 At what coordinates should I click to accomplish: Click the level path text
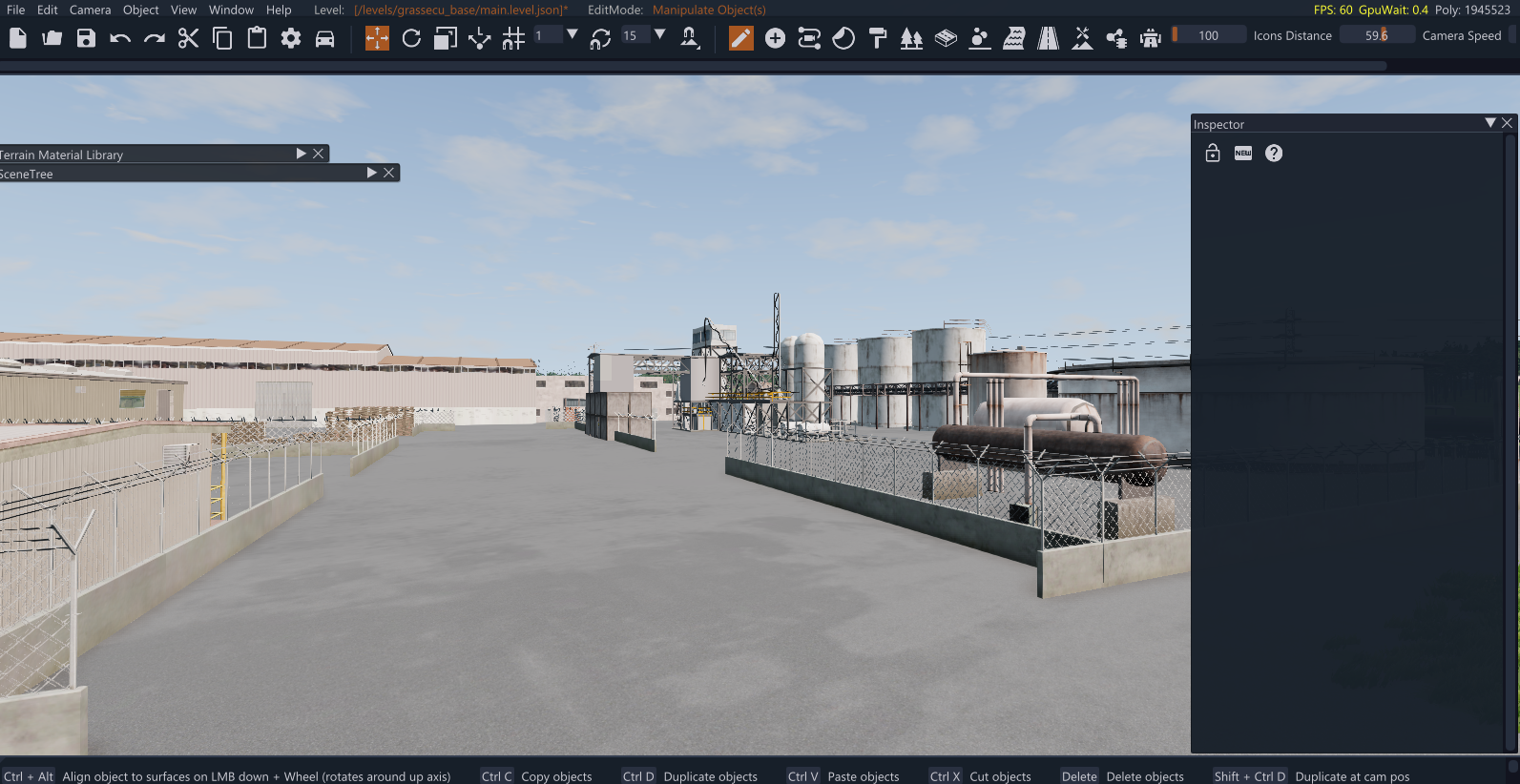[461, 10]
